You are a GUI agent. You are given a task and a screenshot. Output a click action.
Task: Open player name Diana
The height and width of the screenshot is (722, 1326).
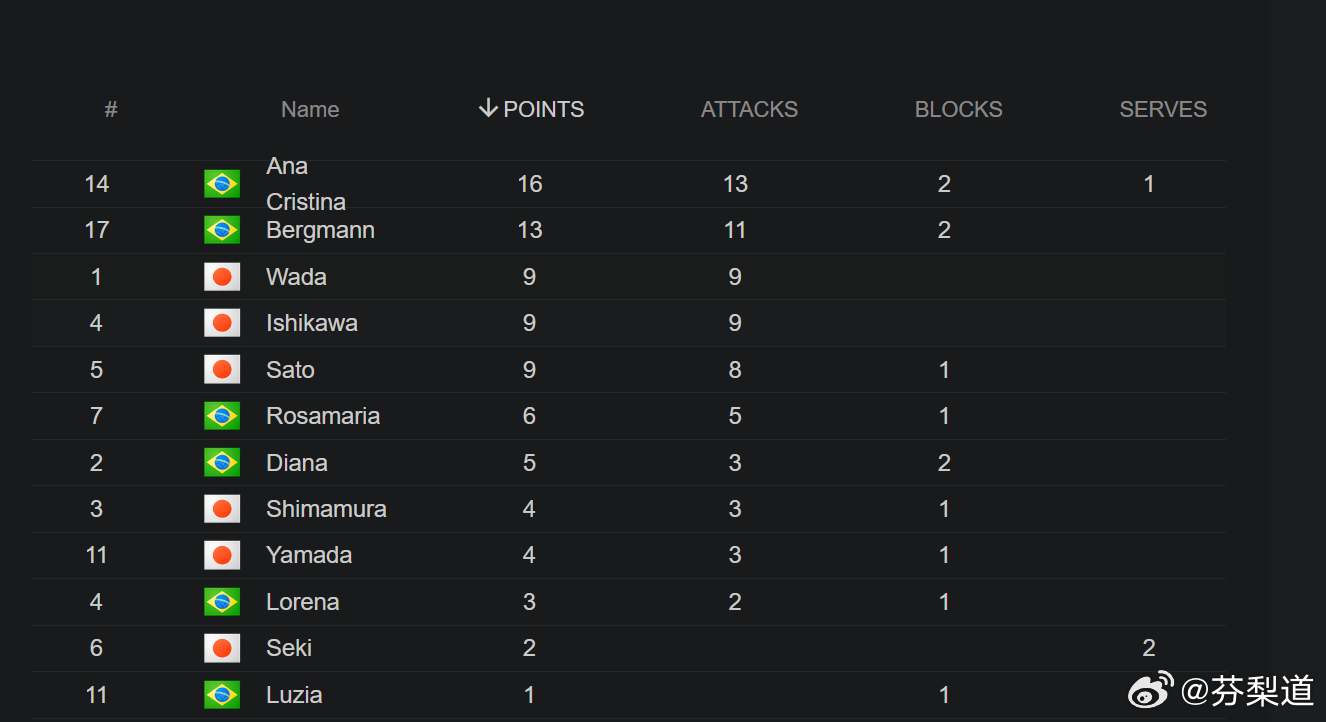[297, 463]
